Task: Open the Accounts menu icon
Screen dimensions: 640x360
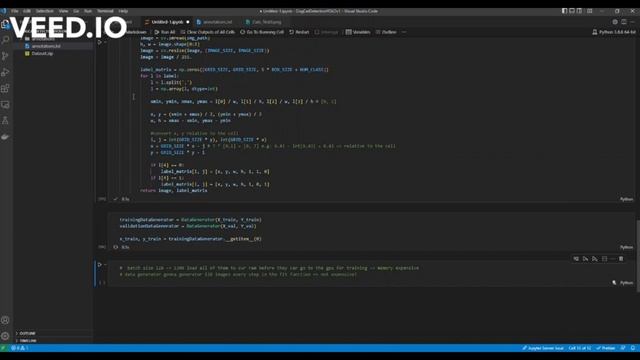Action: pyautogui.click(x=5, y=320)
